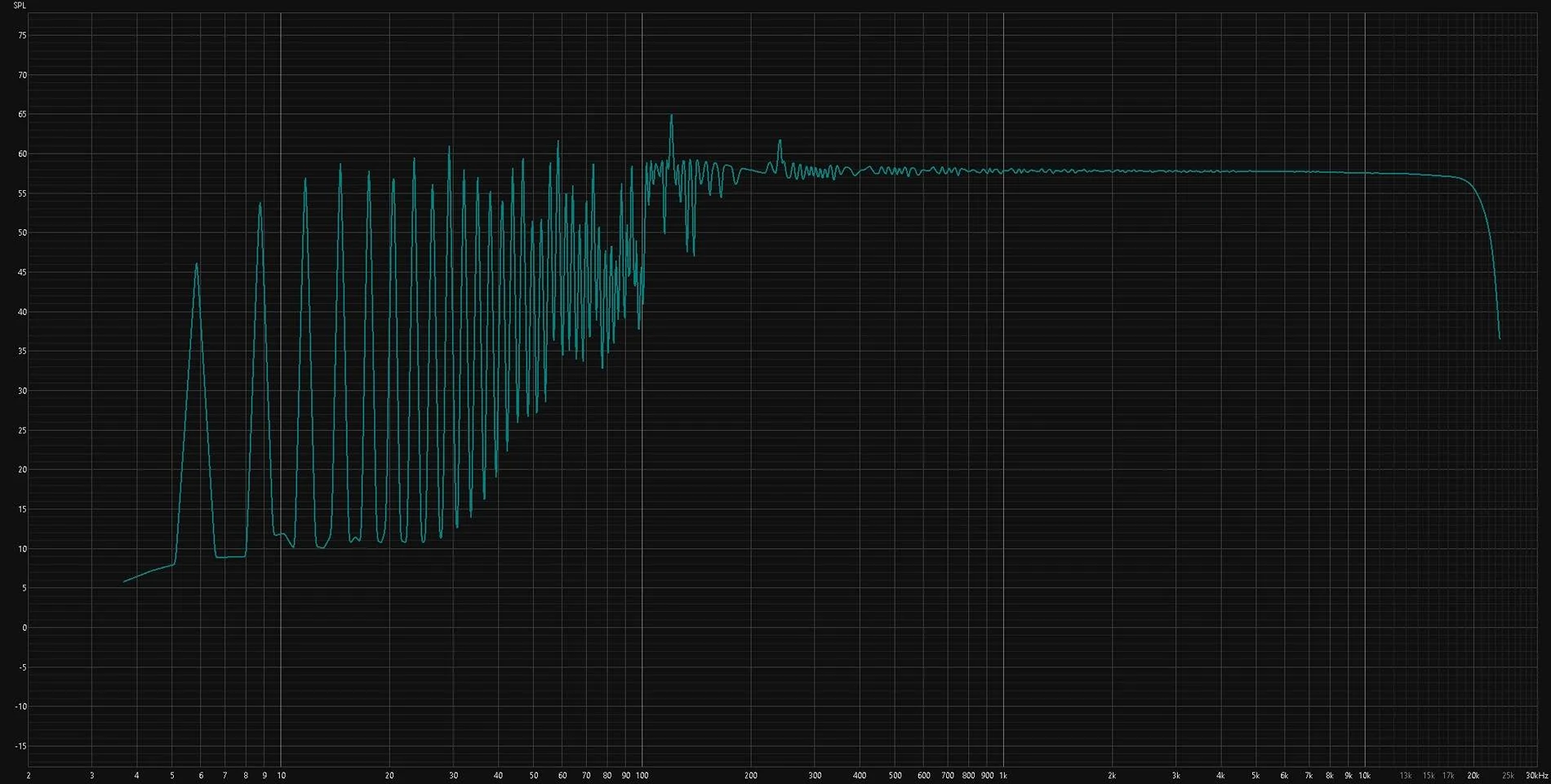Screen dimensions: 1551x784
Task: Click the 2k frequency axis label
Action: 1112,776
